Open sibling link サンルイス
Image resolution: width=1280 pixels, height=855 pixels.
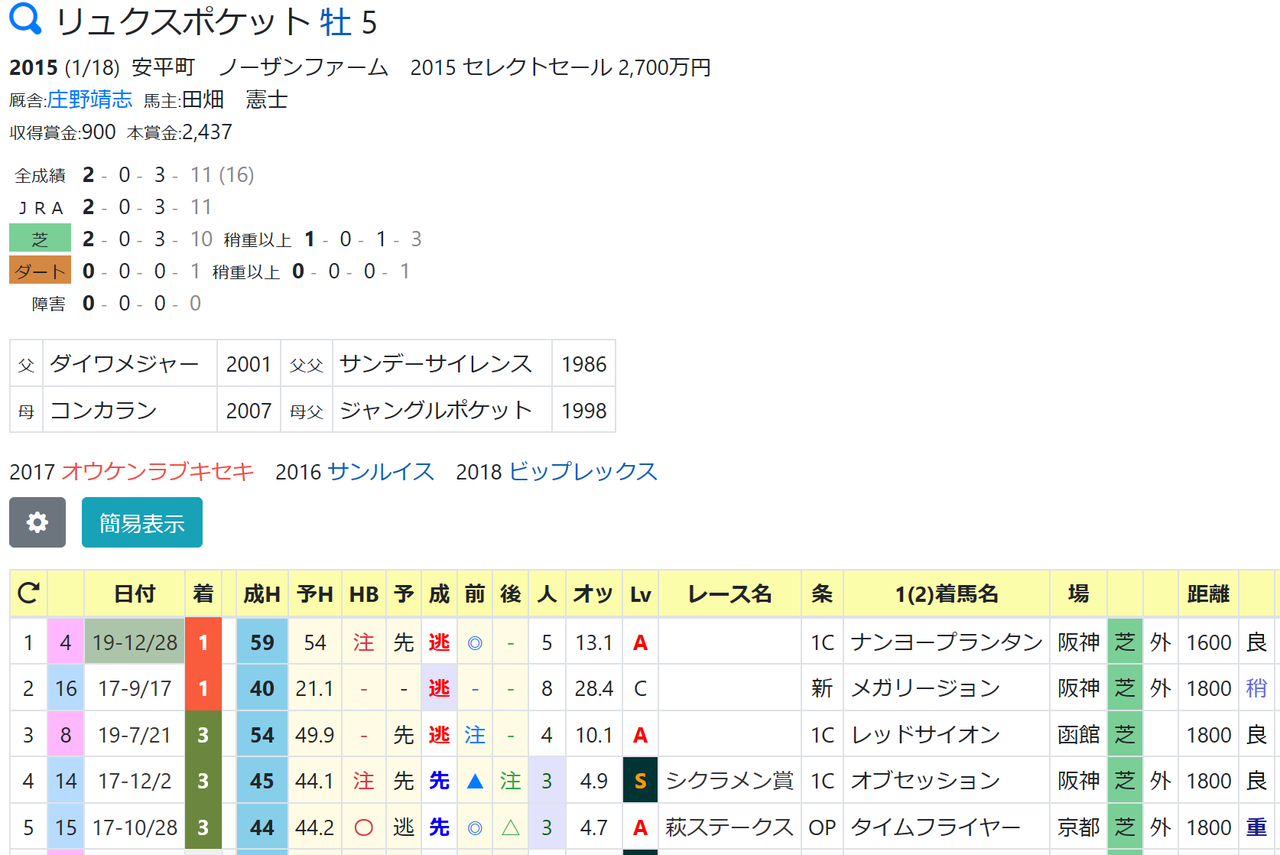pos(381,471)
